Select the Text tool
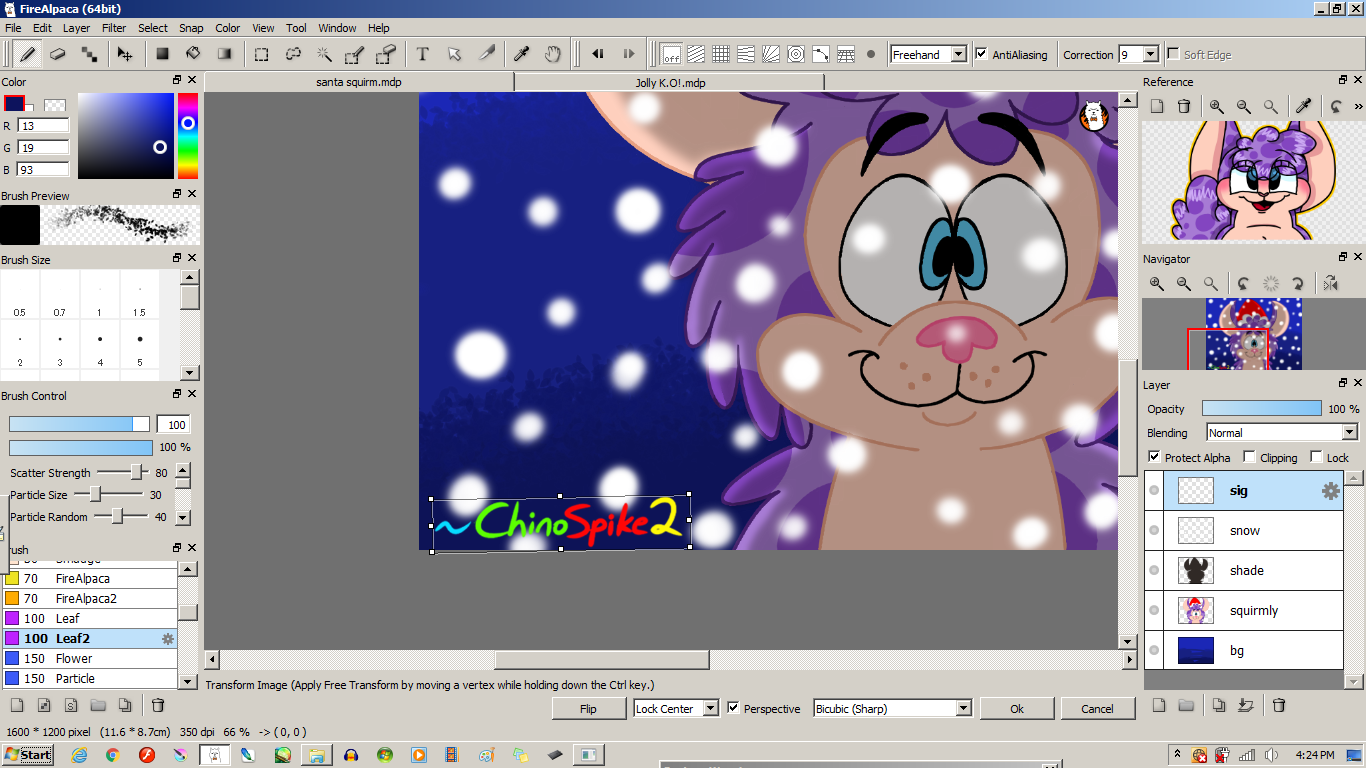 click(x=422, y=54)
